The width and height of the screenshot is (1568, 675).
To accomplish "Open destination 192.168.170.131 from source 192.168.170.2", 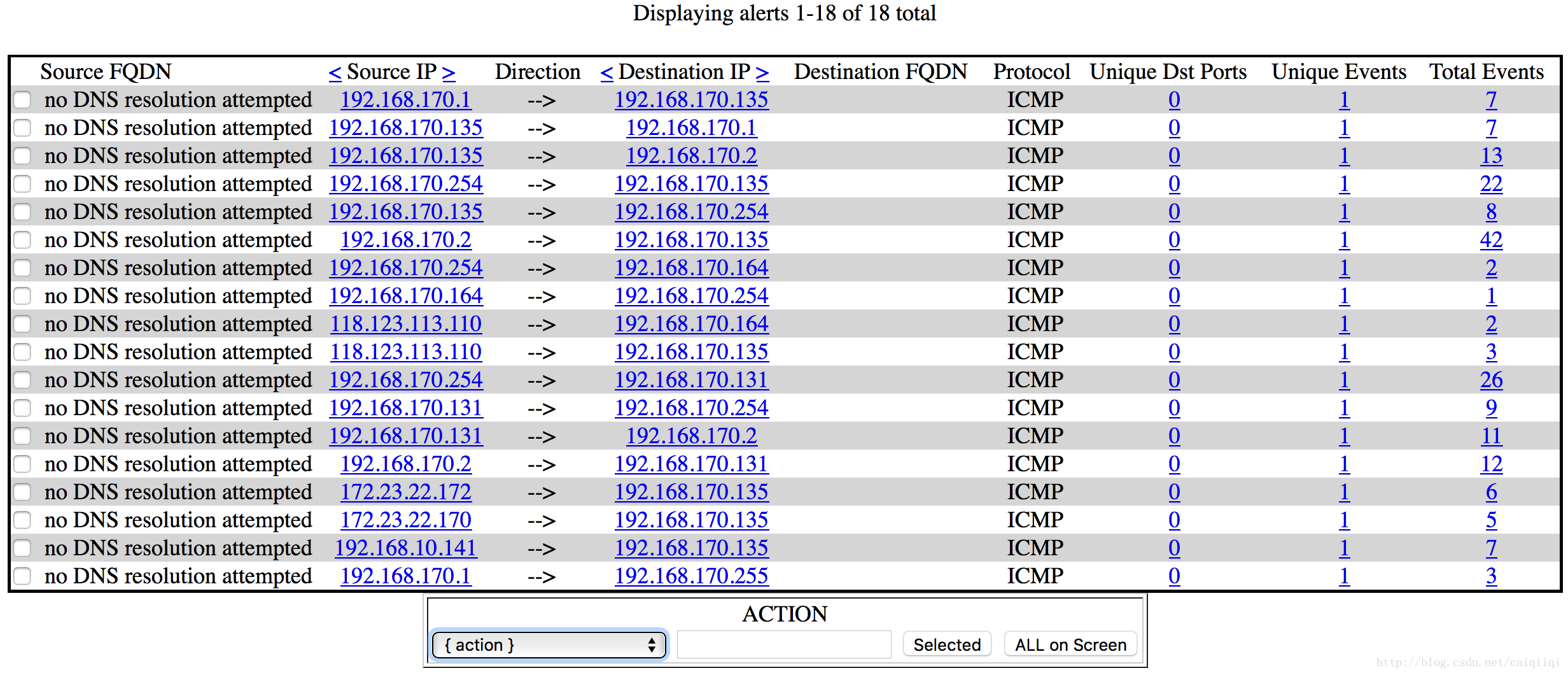I will point(692,464).
